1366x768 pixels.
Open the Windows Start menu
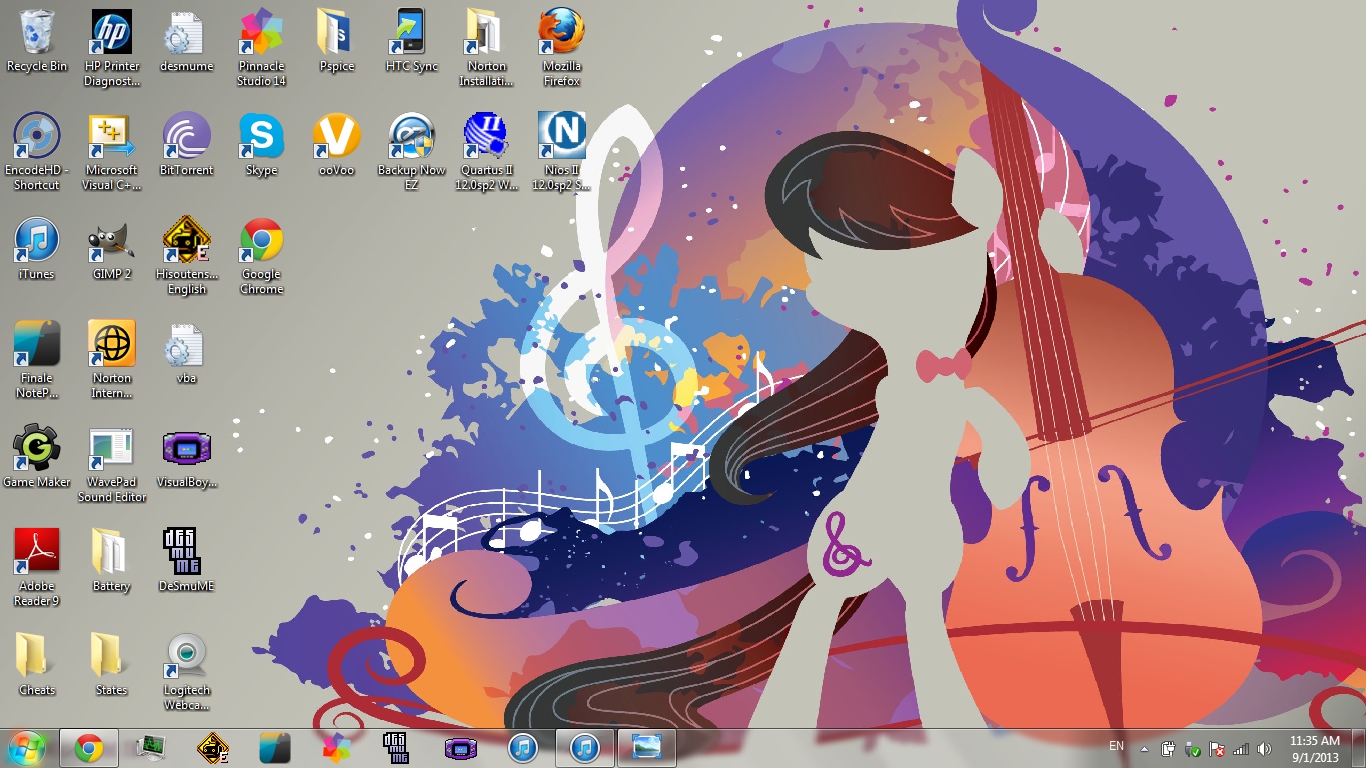click(26, 747)
